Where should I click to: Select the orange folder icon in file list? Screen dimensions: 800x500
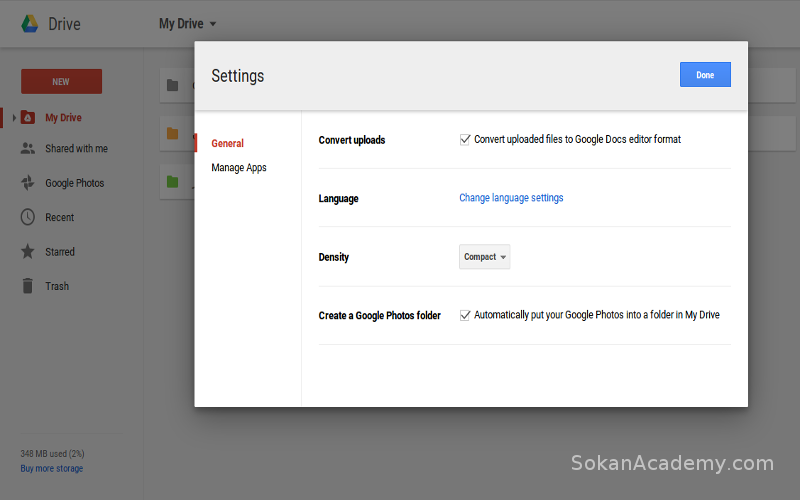(x=172, y=134)
